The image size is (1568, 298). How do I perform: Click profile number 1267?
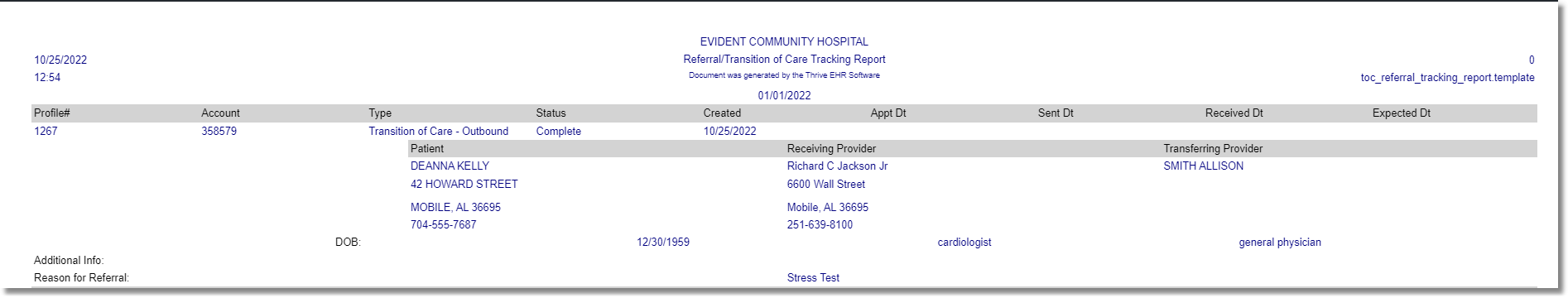pos(46,132)
